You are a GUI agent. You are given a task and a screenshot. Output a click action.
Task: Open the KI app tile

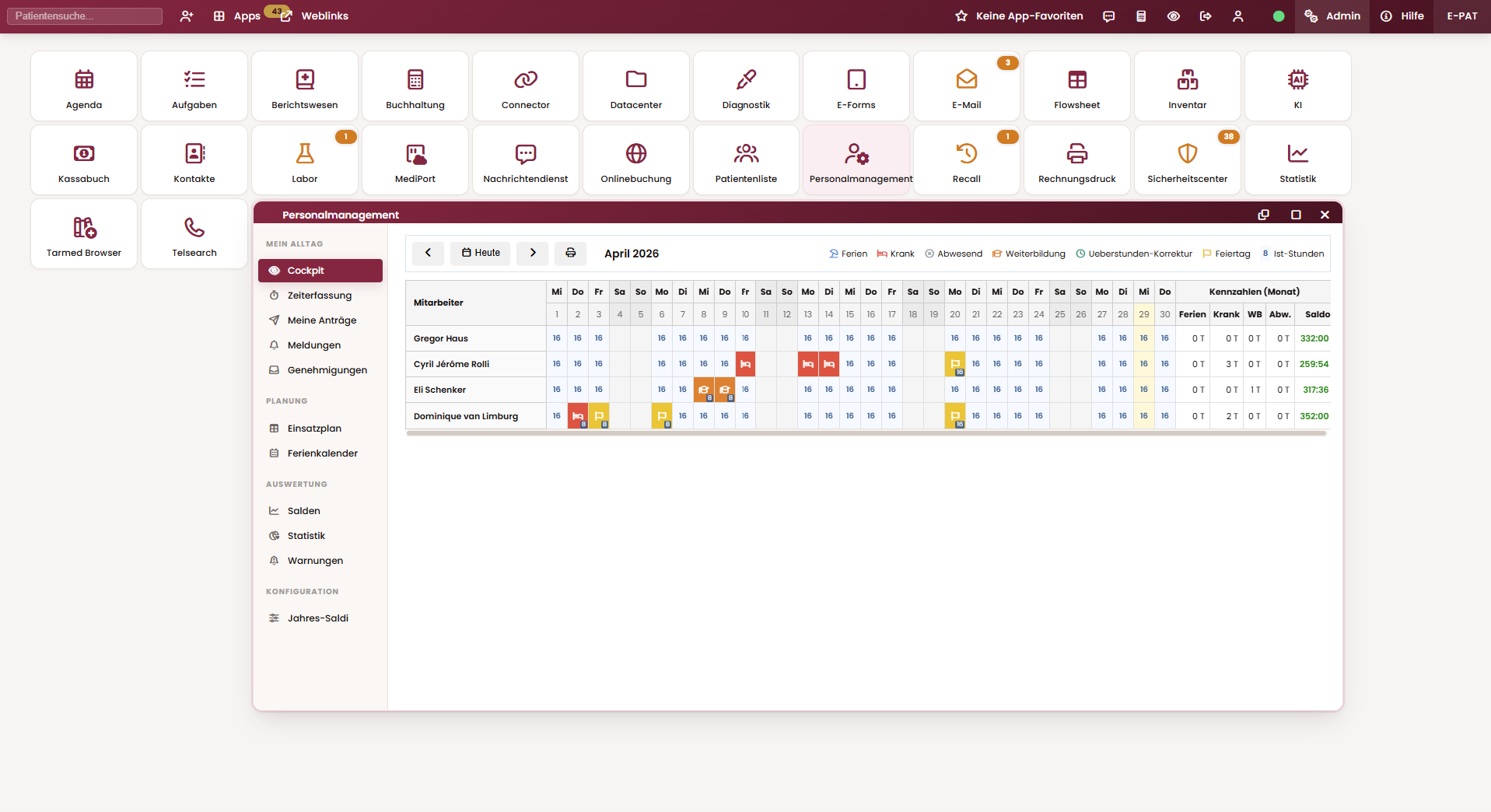point(1298,86)
